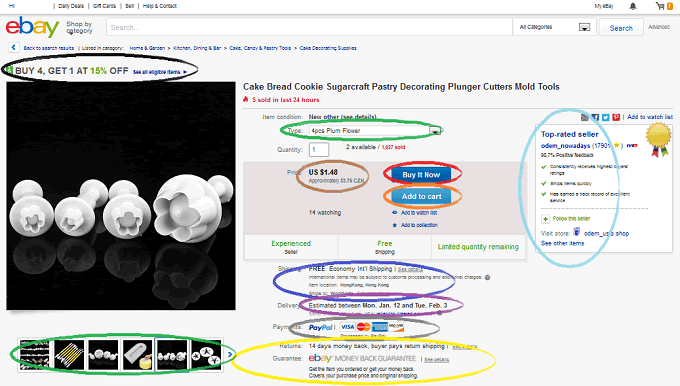Select the first thumbnail in the strip

click(x=34, y=355)
